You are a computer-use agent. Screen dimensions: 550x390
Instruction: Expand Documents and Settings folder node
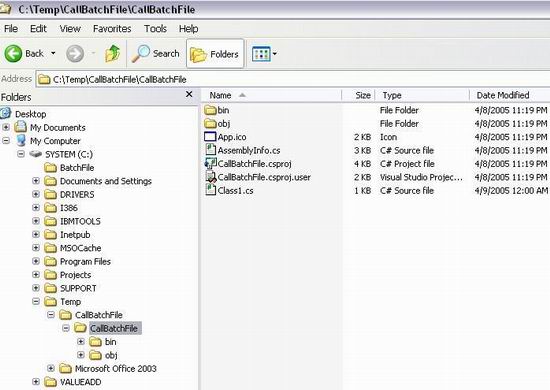tap(36, 181)
